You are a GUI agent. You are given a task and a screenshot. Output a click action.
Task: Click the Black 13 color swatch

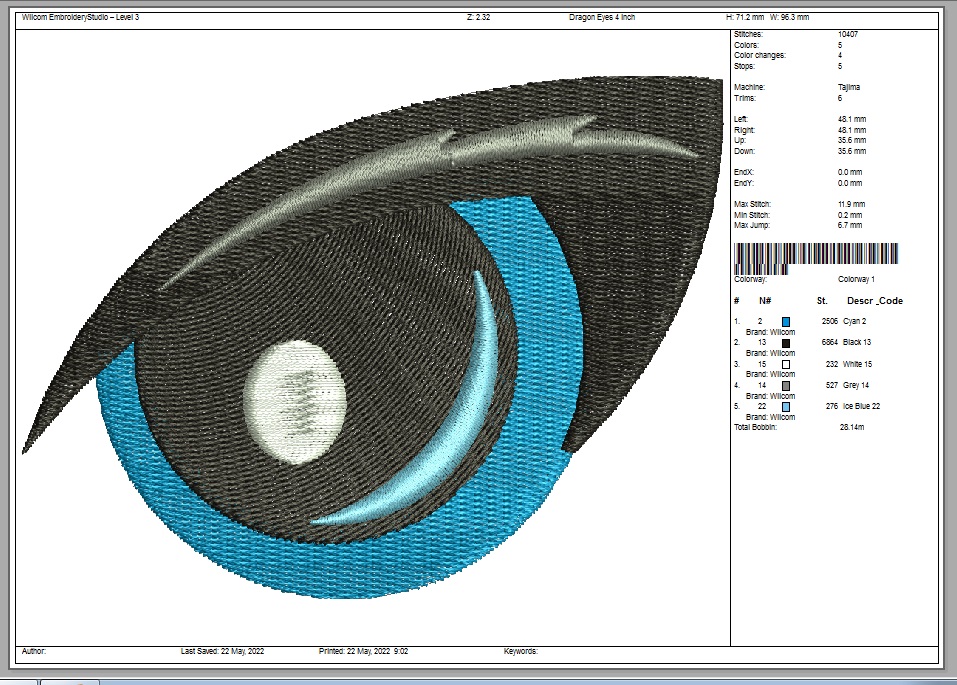(786, 343)
